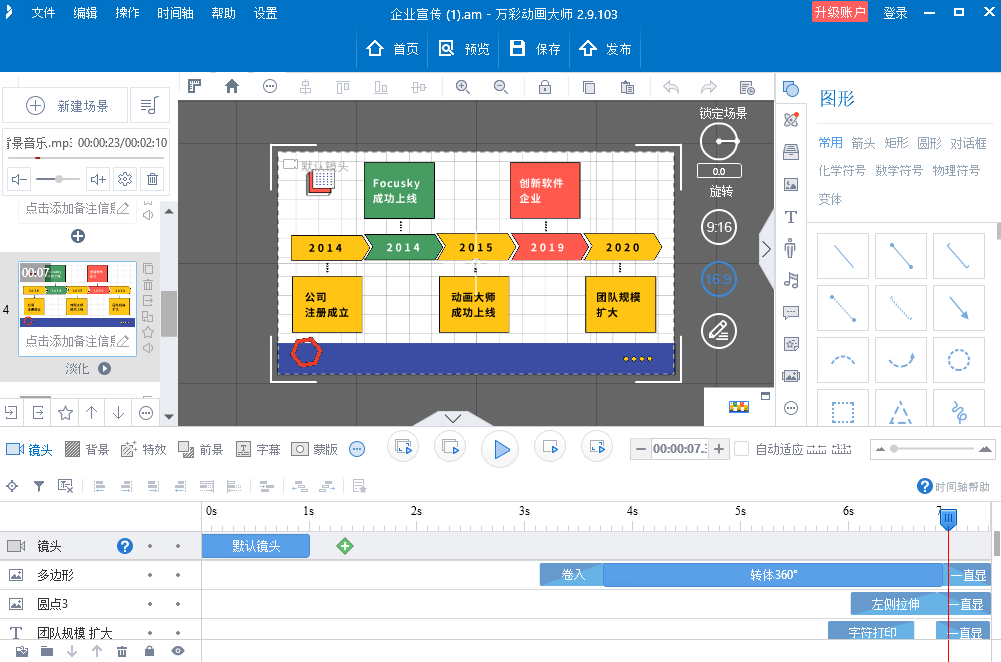The image size is (1001, 662).
Task: Go to 首页 home
Action: pyautogui.click(x=392, y=49)
